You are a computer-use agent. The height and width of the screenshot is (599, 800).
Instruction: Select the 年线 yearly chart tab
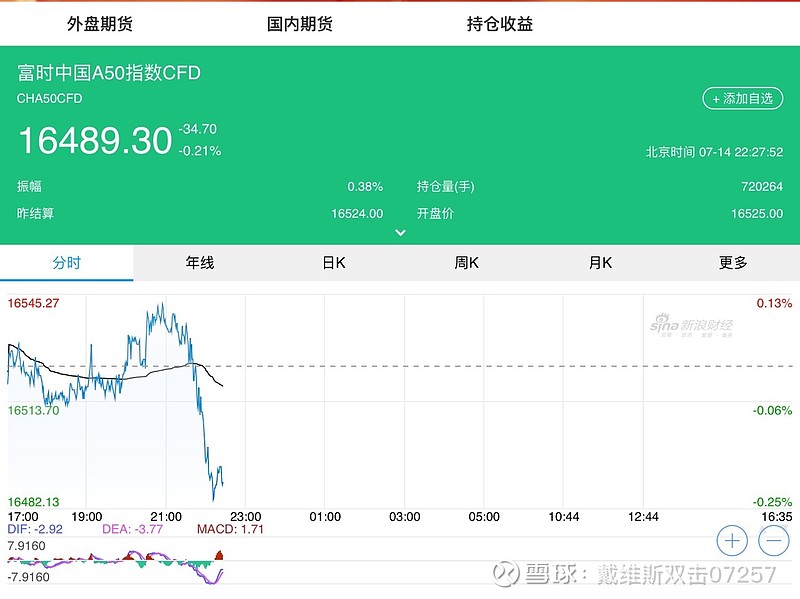coord(200,262)
